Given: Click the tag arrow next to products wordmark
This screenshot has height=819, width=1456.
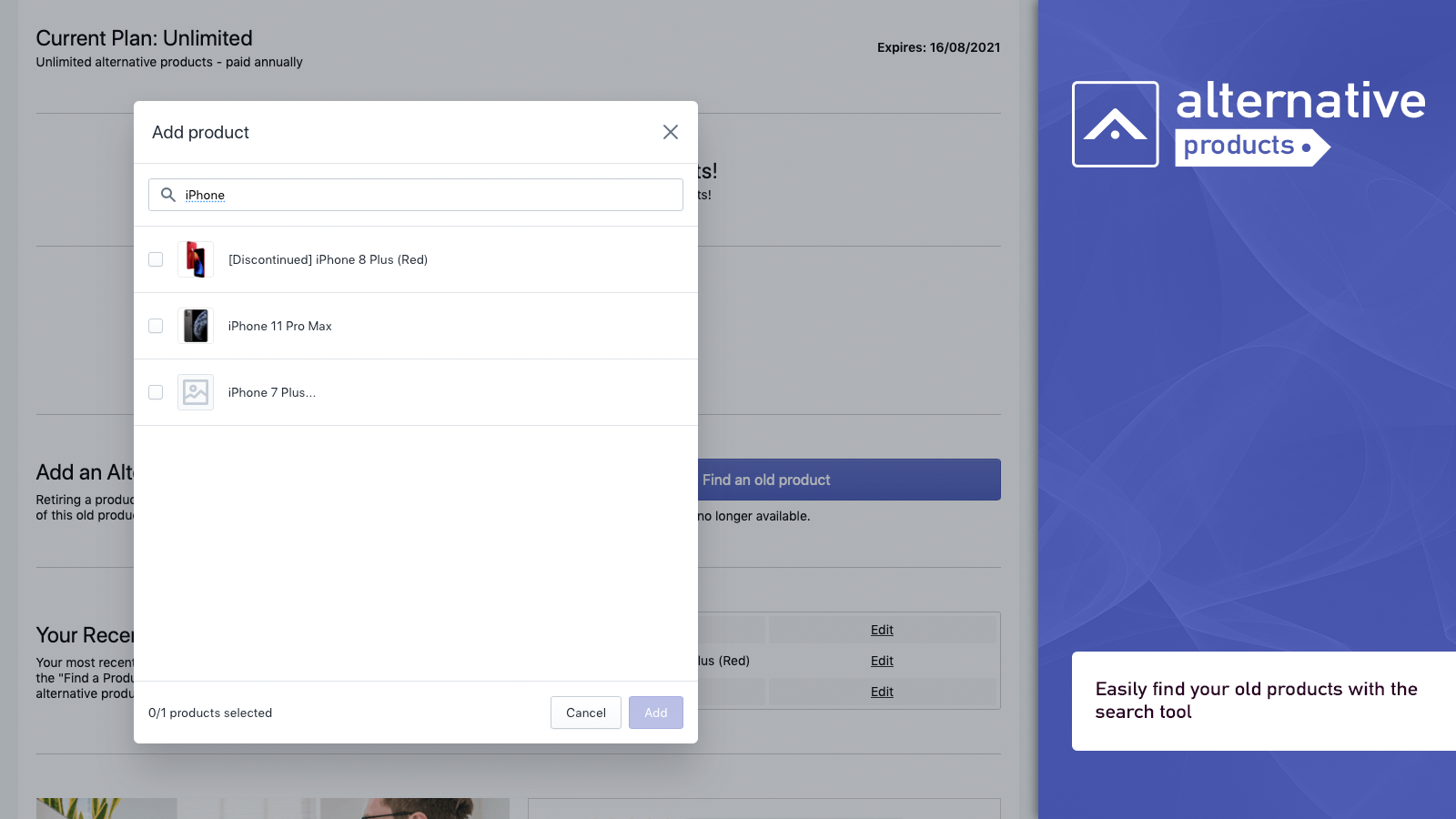Looking at the screenshot, I should point(1318,147).
